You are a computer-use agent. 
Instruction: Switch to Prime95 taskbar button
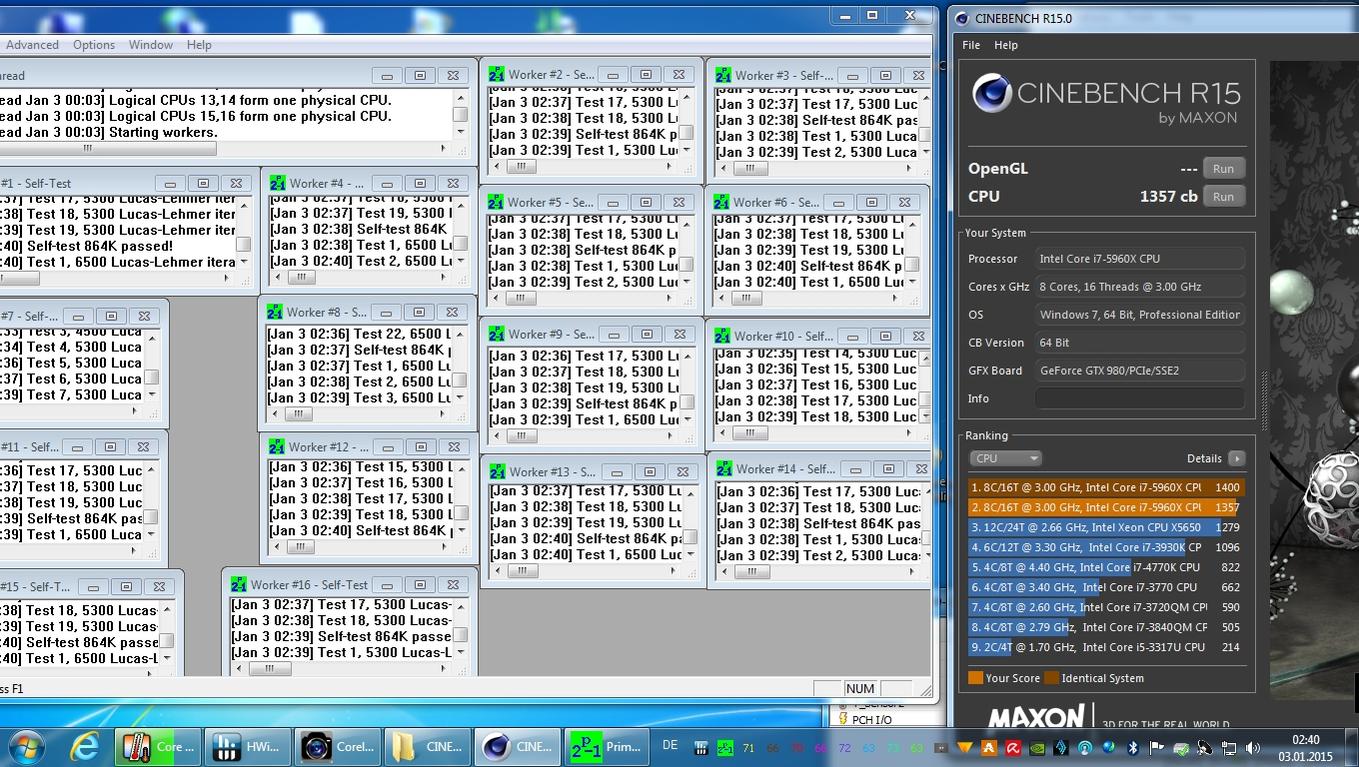tap(608, 746)
